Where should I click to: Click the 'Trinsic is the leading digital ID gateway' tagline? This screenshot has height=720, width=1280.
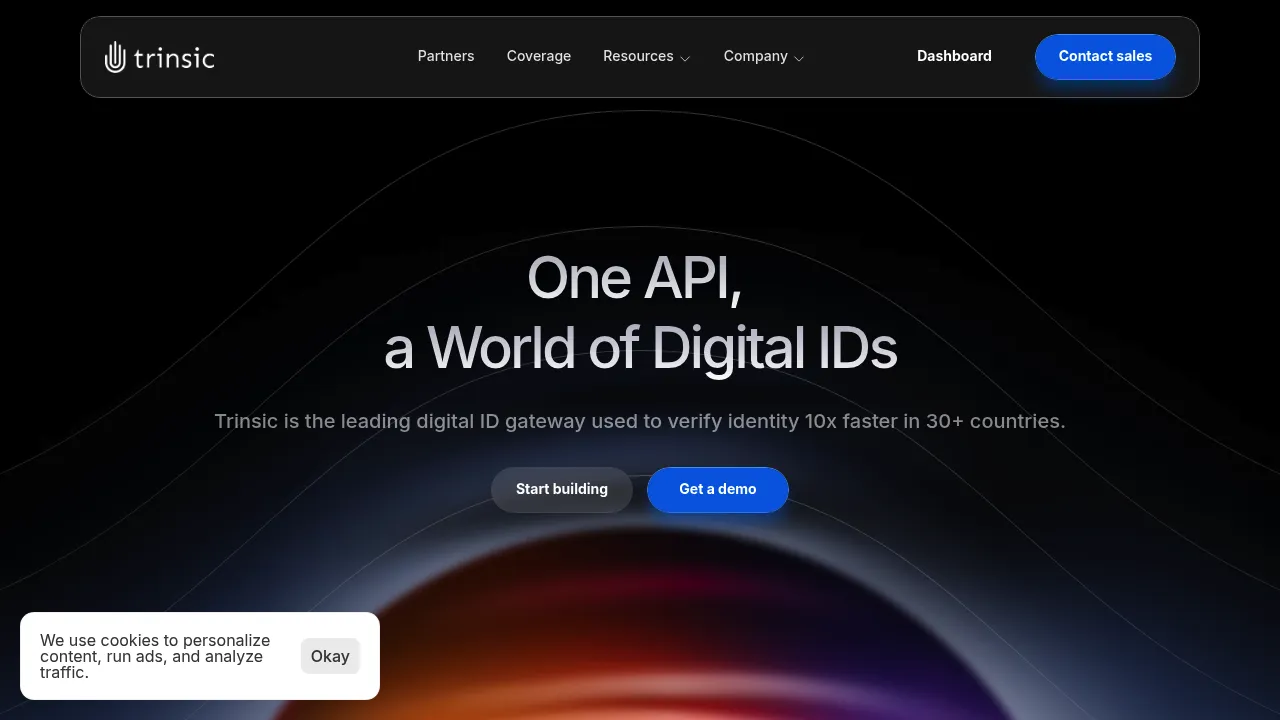(x=640, y=421)
